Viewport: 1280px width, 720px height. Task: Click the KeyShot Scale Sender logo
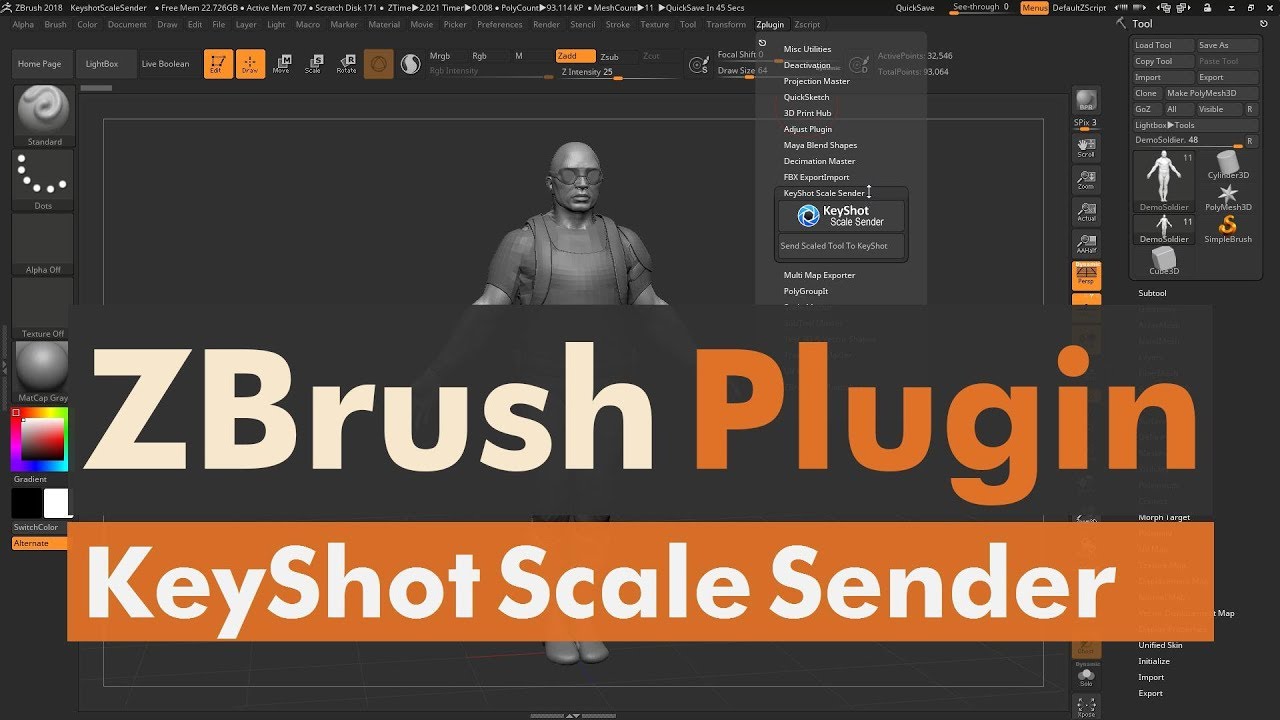click(x=842, y=216)
